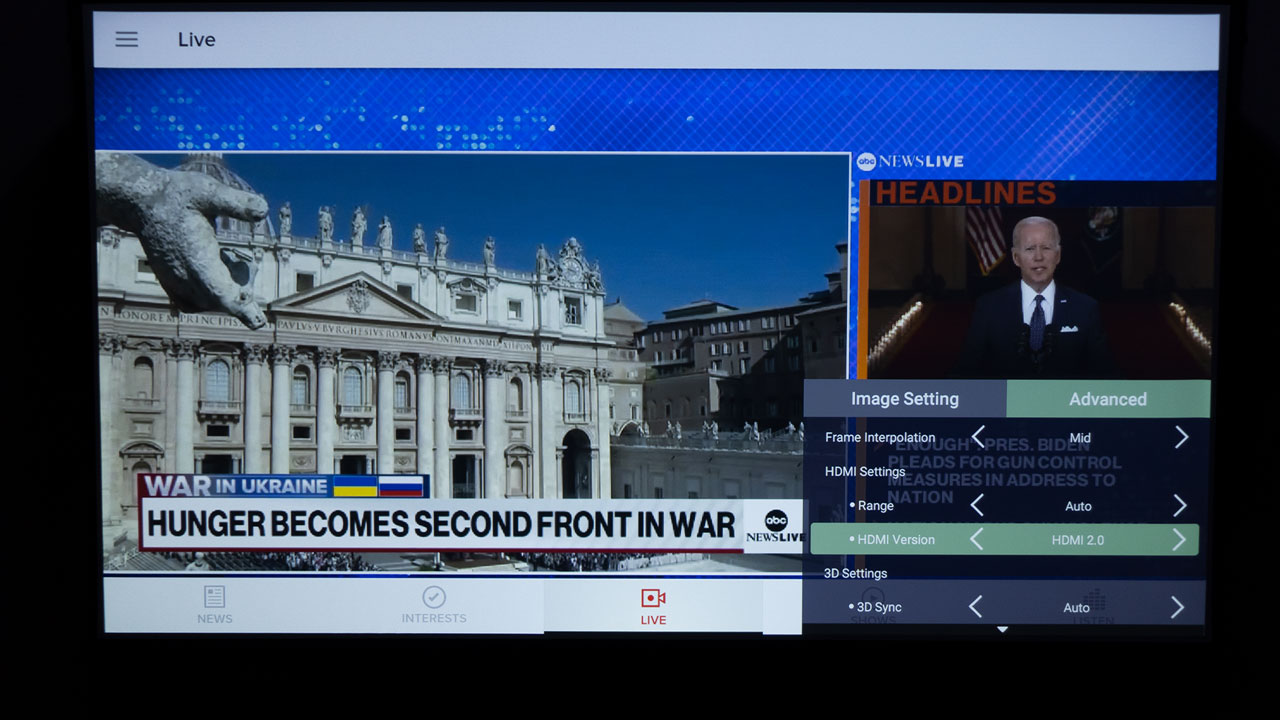The image size is (1280, 720).
Task: Switch HDMI Version using right arrow
Action: click(1179, 540)
